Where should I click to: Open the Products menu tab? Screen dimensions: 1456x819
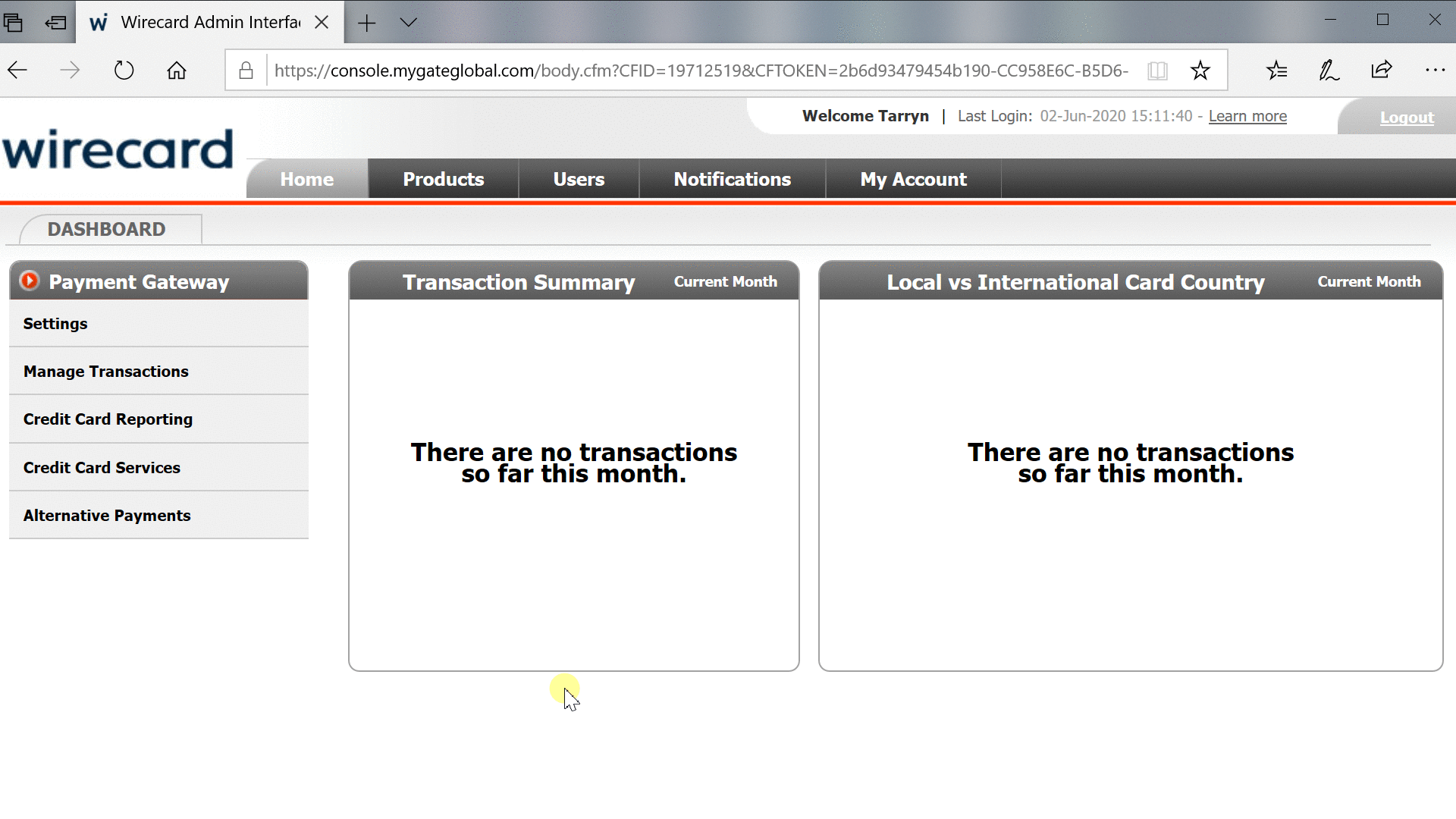click(443, 179)
